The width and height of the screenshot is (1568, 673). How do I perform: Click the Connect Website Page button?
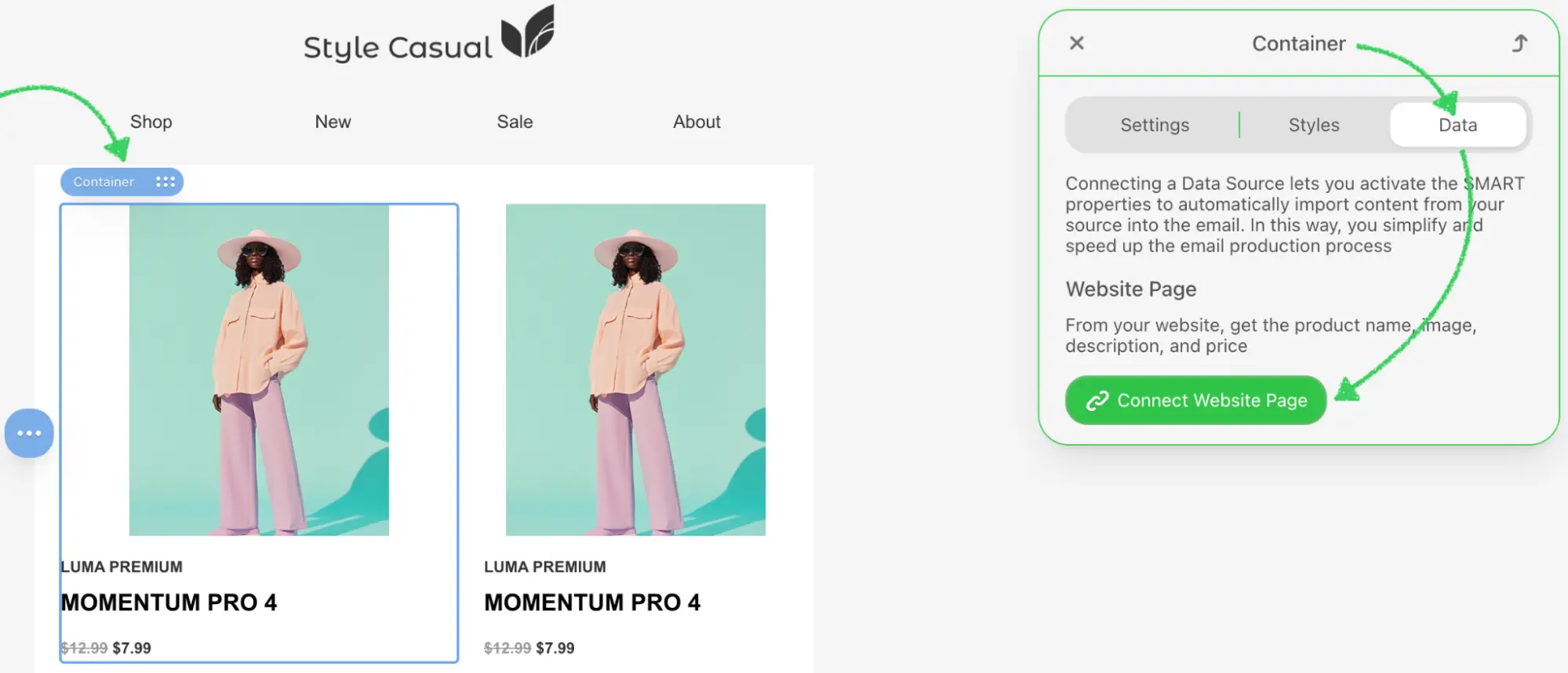pyautogui.click(x=1195, y=400)
